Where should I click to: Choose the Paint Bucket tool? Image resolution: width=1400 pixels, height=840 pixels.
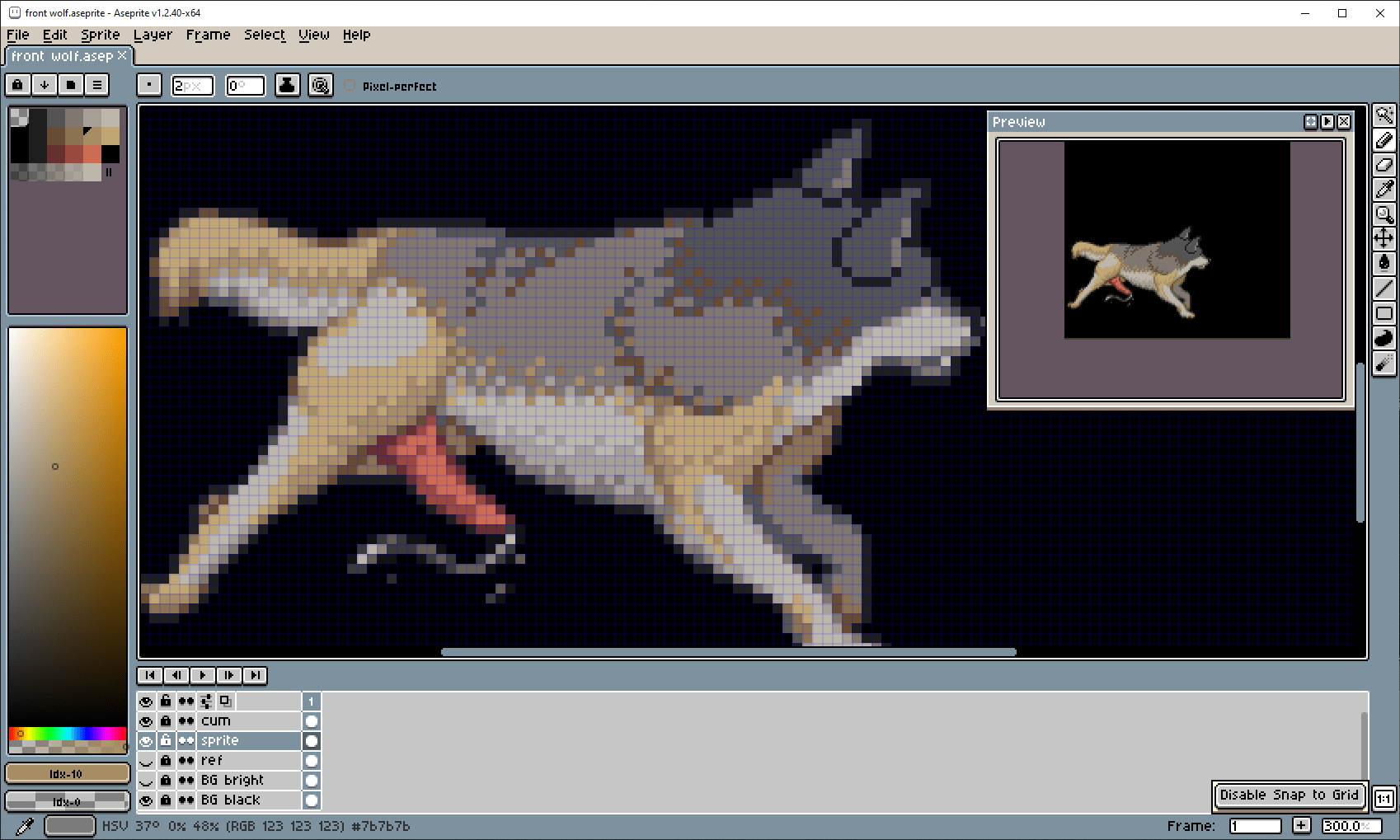click(1384, 263)
